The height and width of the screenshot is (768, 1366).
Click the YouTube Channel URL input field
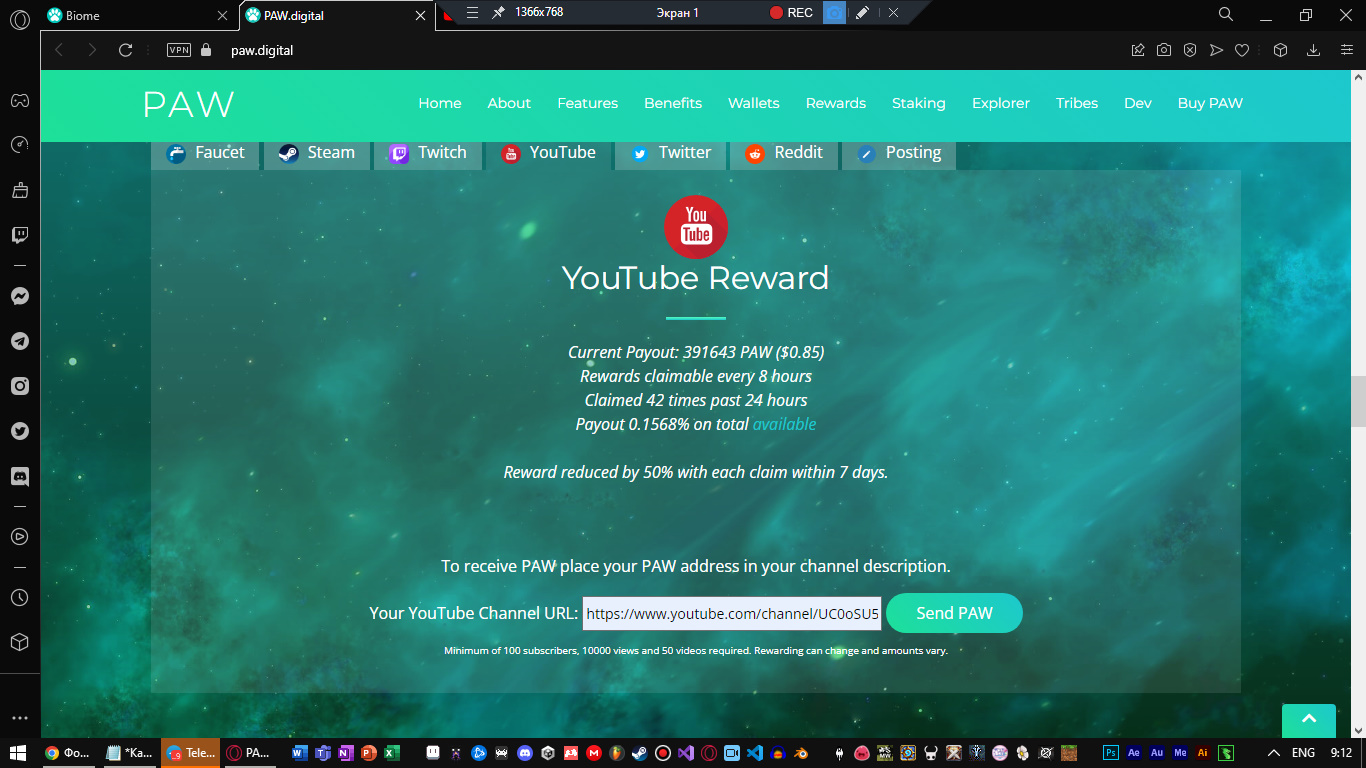(x=732, y=613)
